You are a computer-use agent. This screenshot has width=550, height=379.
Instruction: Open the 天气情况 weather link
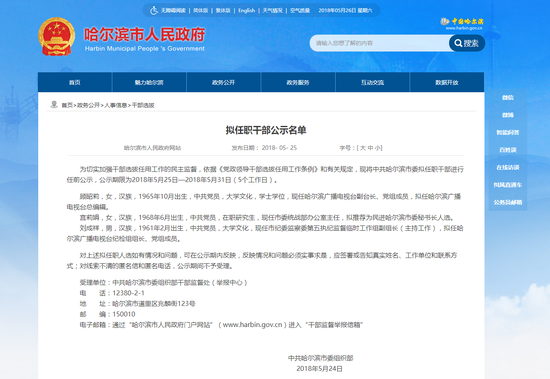click(273, 11)
